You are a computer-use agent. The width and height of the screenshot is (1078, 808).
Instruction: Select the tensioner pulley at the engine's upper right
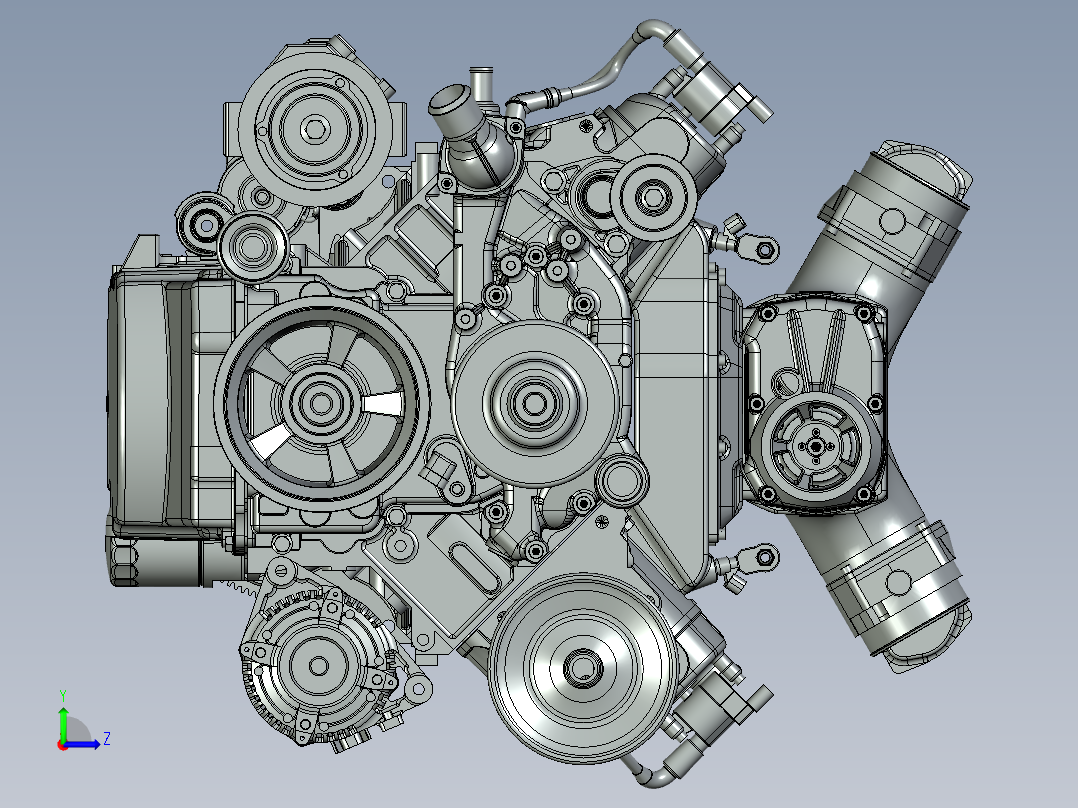pos(653,197)
